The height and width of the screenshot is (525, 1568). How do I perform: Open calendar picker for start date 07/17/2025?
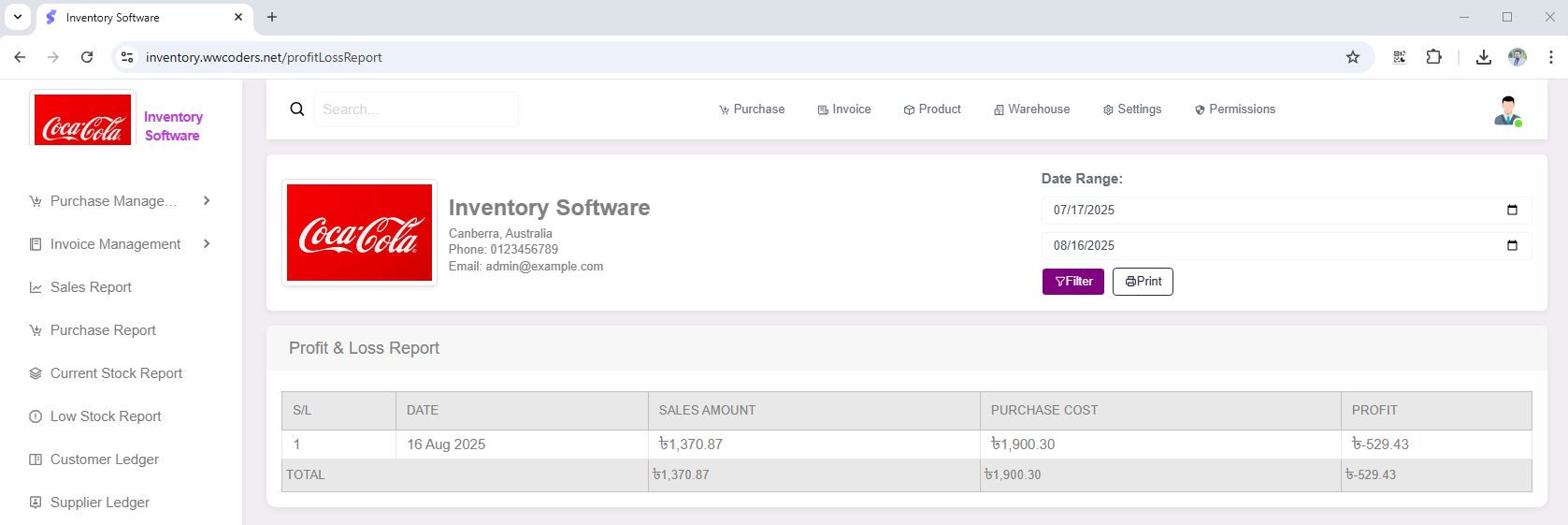(1512, 211)
